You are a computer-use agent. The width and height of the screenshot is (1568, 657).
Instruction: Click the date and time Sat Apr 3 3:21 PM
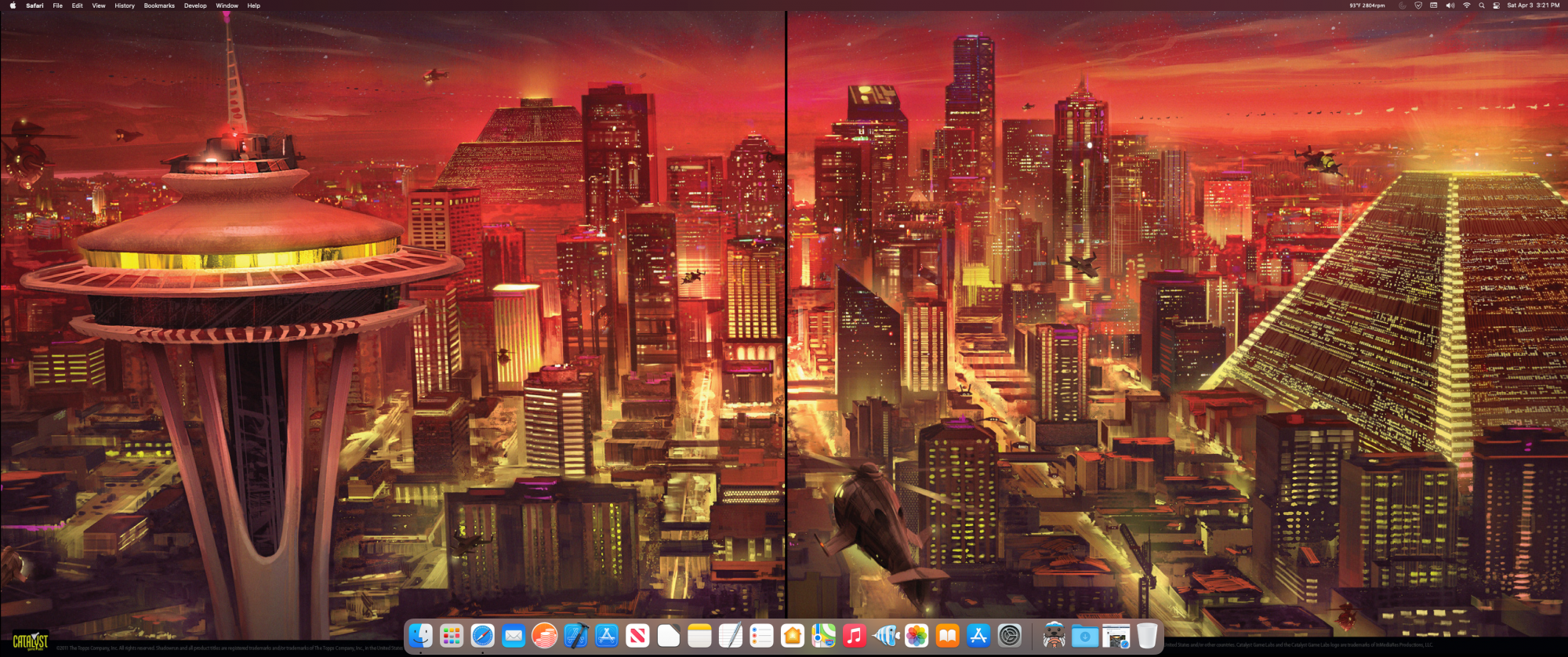coord(1534,5)
